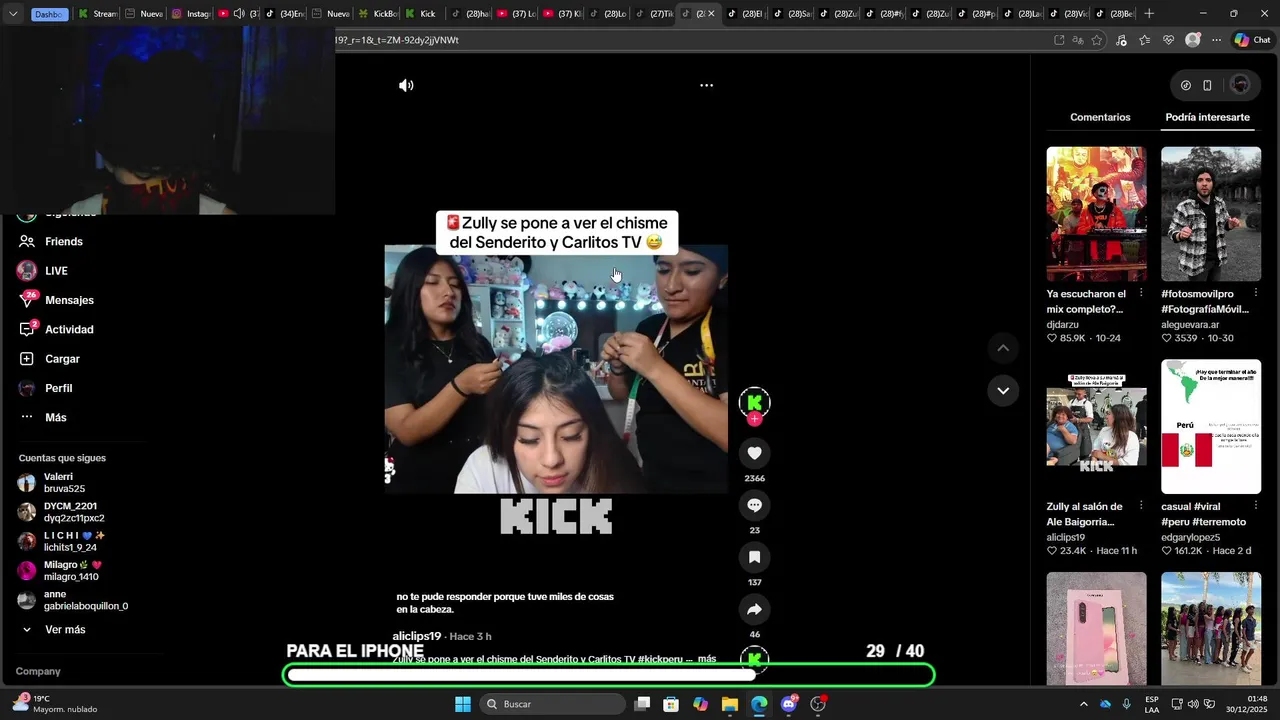Switch to the Instag browser tab
This screenshot has width=1280, height=720.
[x=191, y=14]
